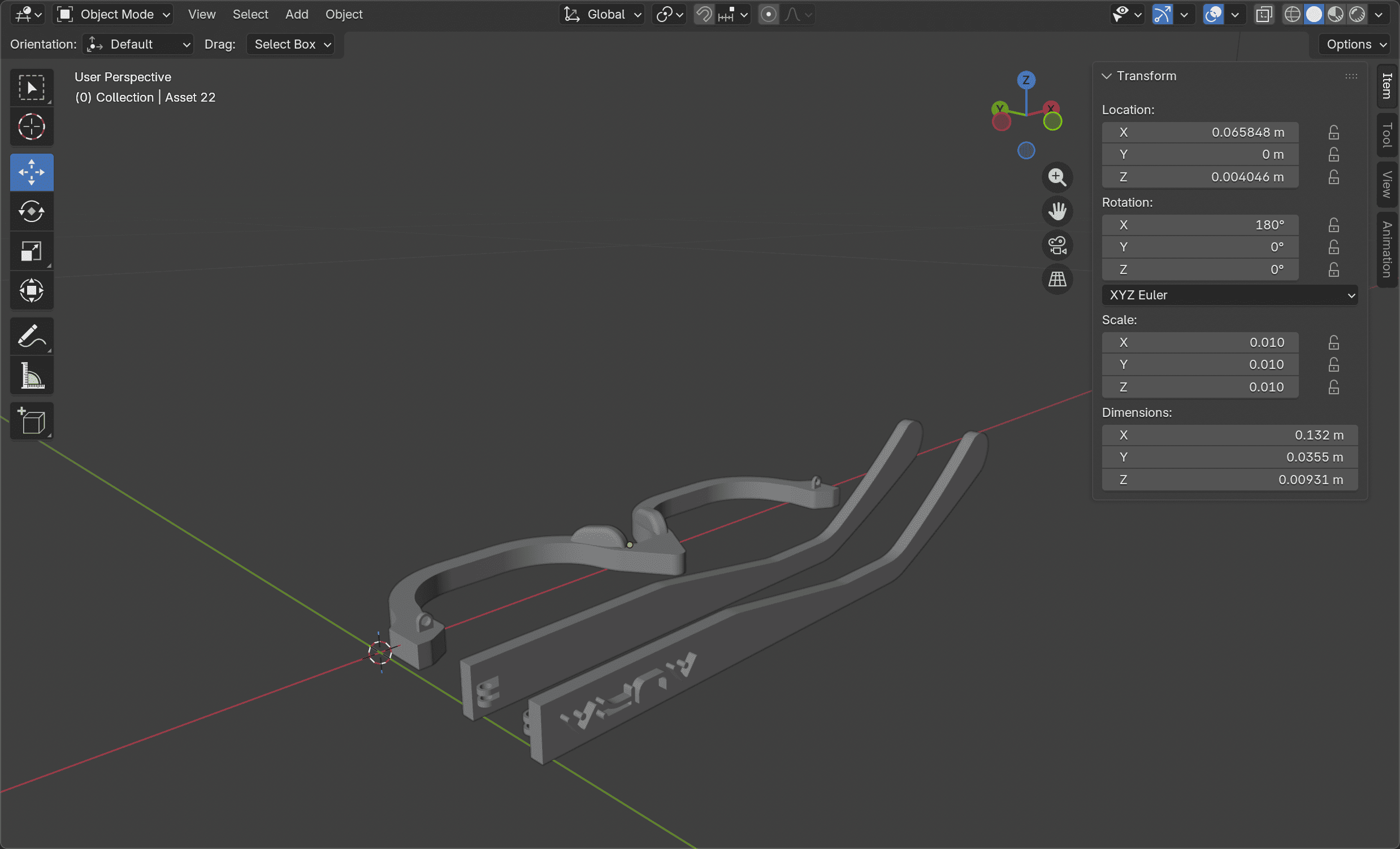Open XYZ Euler rotation mode dropdown
The width and height of the screenshot is (1400, 849).
1229,295
